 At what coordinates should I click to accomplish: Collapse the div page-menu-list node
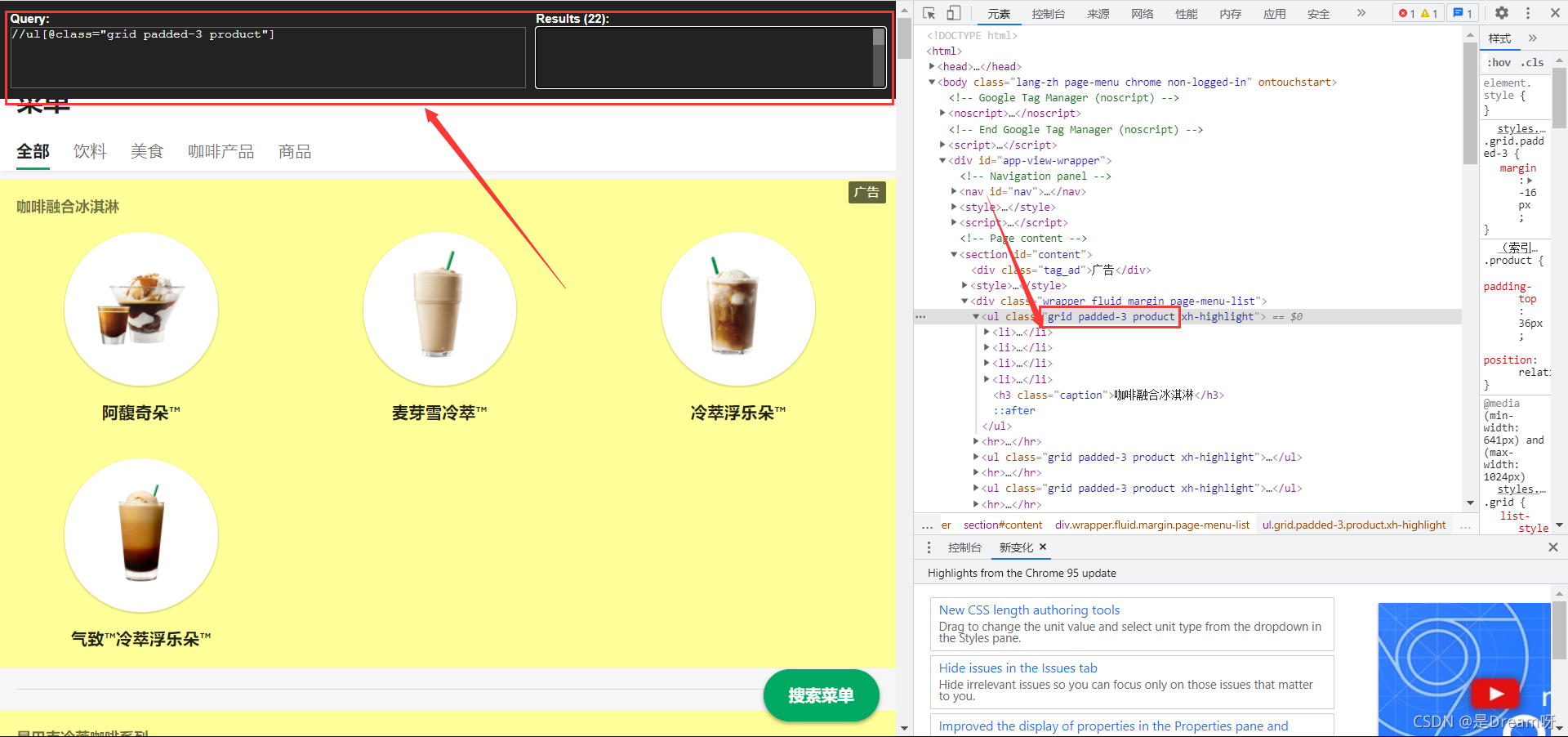pyautogui.click(x=964, y=301)
